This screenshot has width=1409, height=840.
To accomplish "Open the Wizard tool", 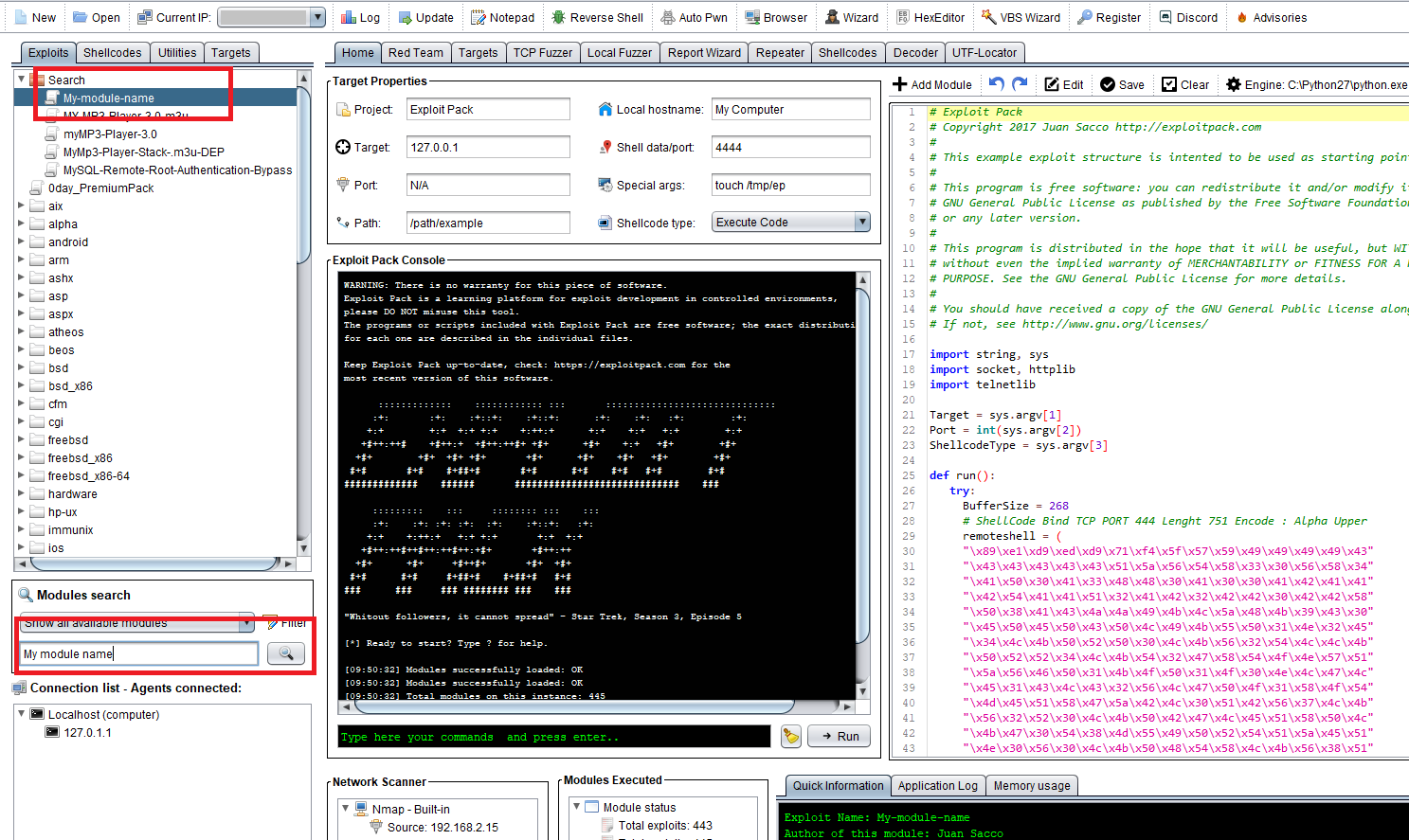I will point(852,17).
